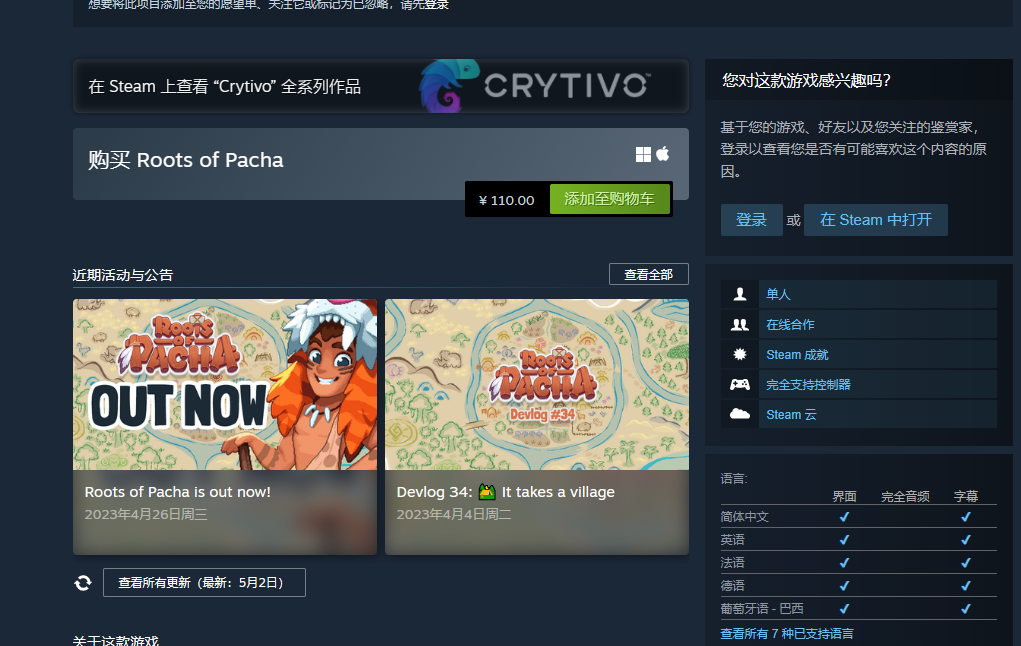Click the 法语 subtitles checkmark

(x=966, y=562)
